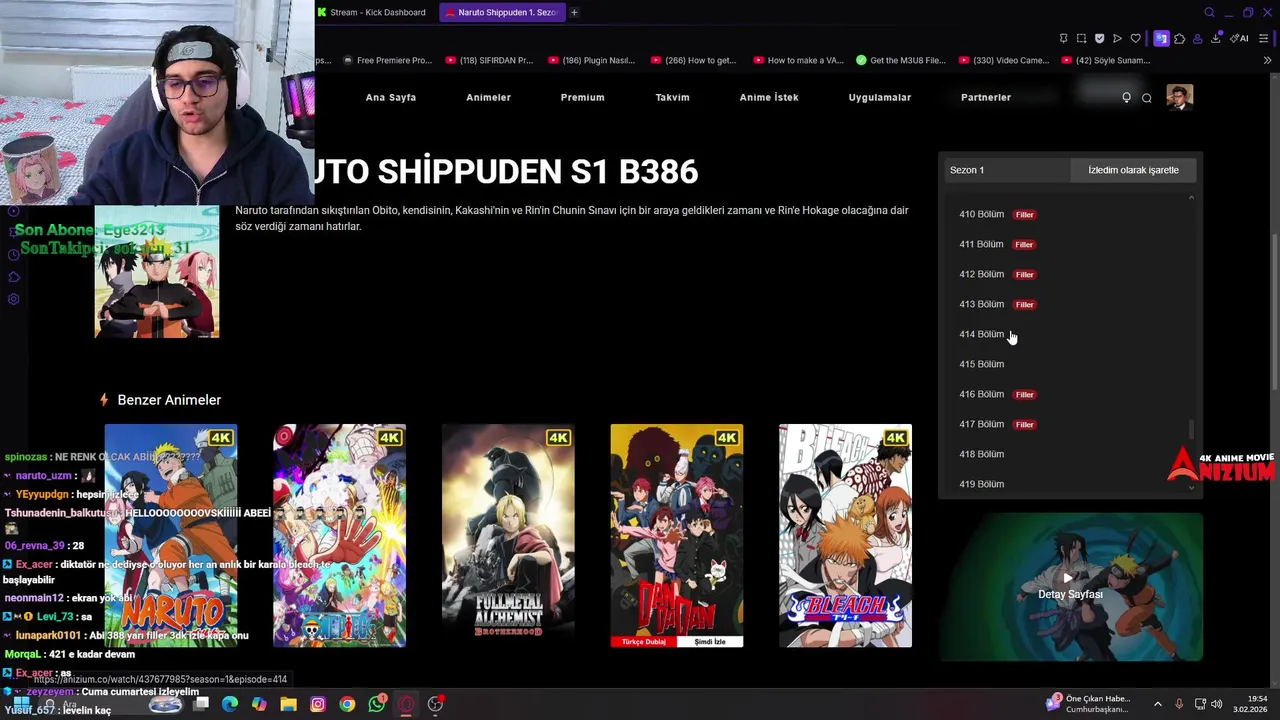Image resolution: width=1280 pixels, height=720 pixels.
Task: Open Uygulamalar menu item
Action: click(x=879, y=97)
